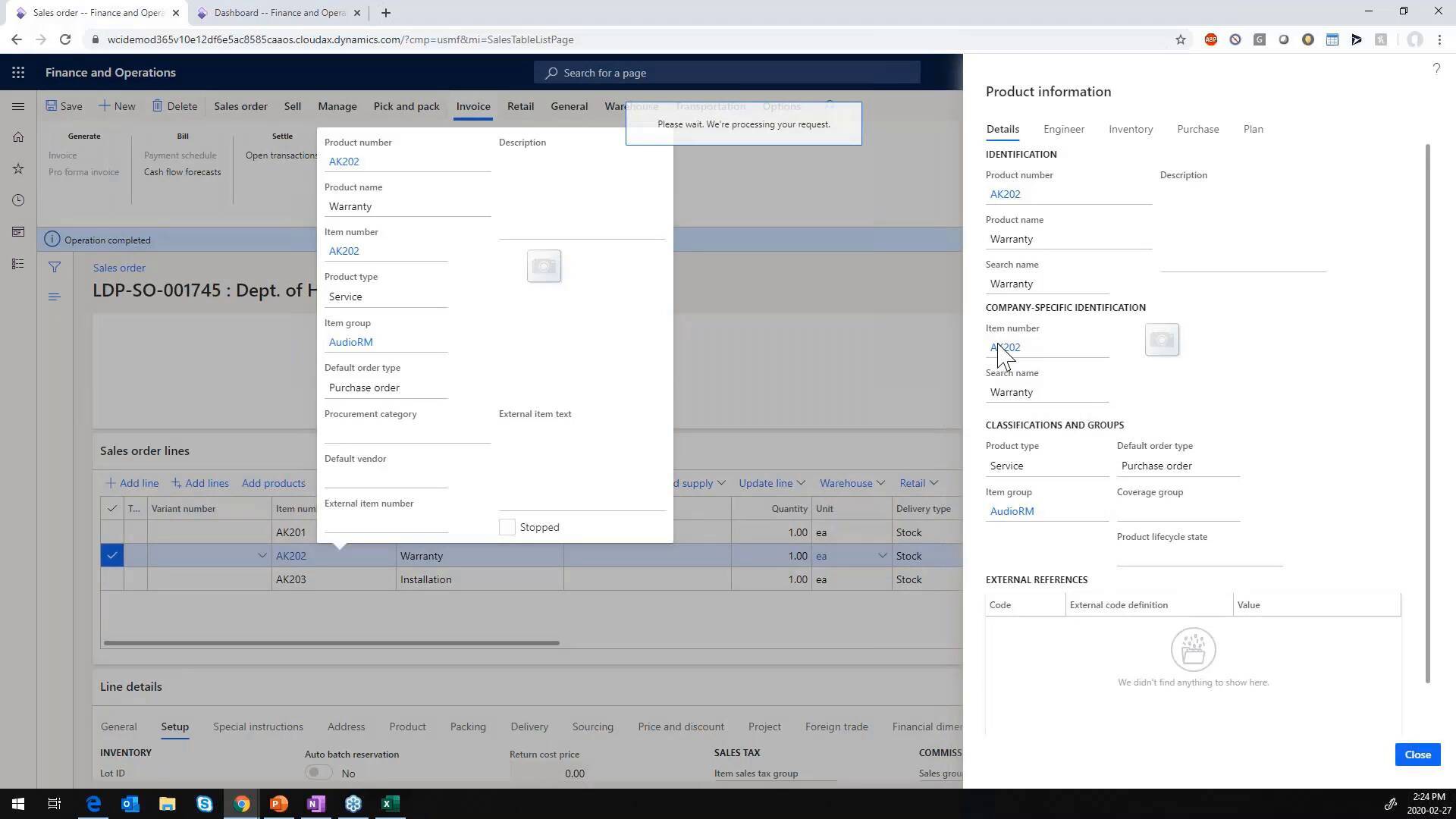Image resolution: width=1456 pixels, height=819 pixels.
Task: Open Favorites via the star icon
Action: click(18, 168)
